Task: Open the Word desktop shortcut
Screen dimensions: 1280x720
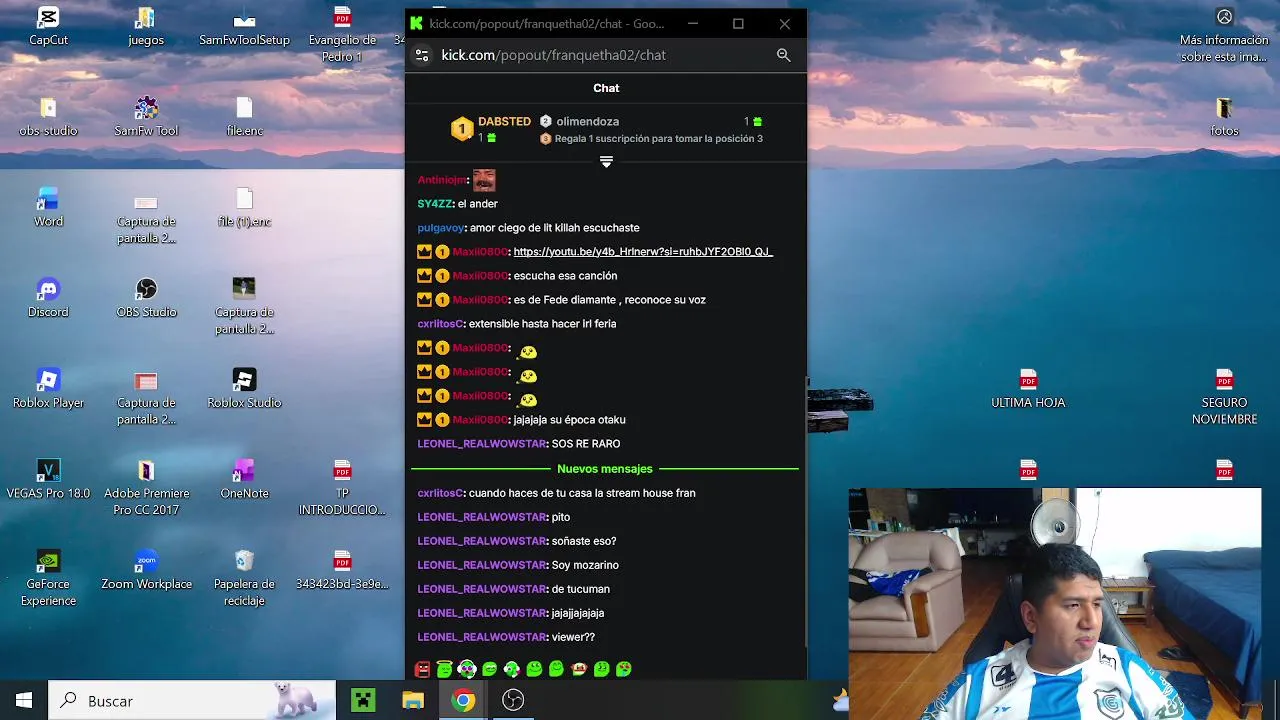Action: coord(48,208)
